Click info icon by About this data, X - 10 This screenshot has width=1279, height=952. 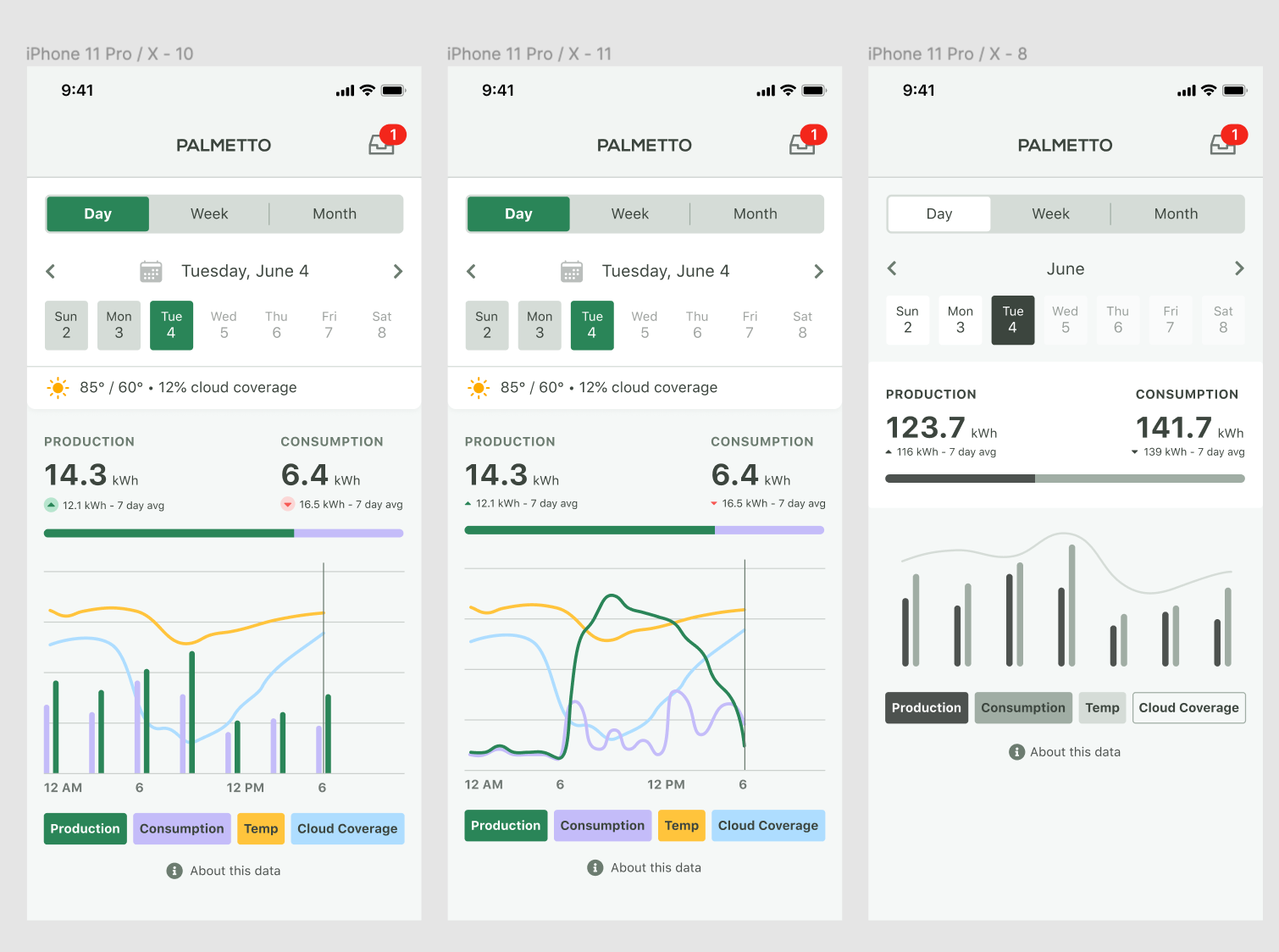174,871
